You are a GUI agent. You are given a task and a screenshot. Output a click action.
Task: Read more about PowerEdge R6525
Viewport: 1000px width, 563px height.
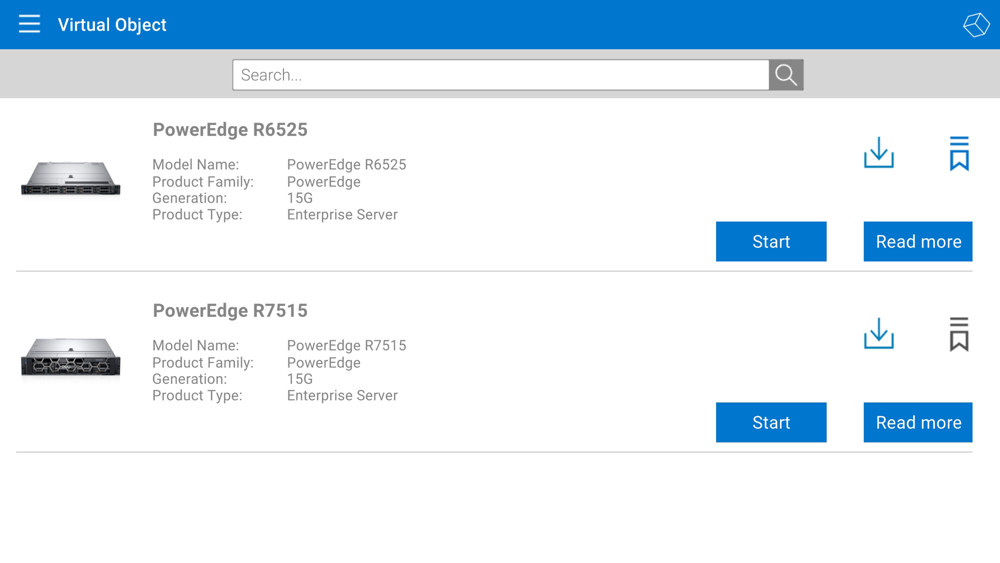click(918, 242)
